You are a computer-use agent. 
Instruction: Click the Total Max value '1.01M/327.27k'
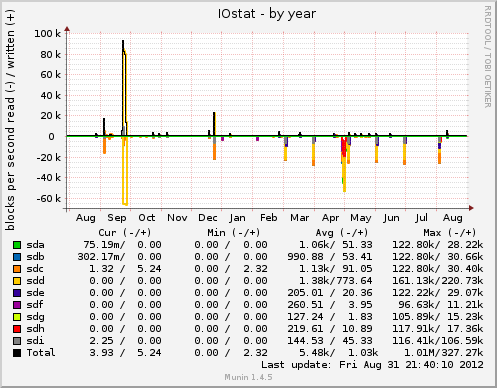point(444,353)
